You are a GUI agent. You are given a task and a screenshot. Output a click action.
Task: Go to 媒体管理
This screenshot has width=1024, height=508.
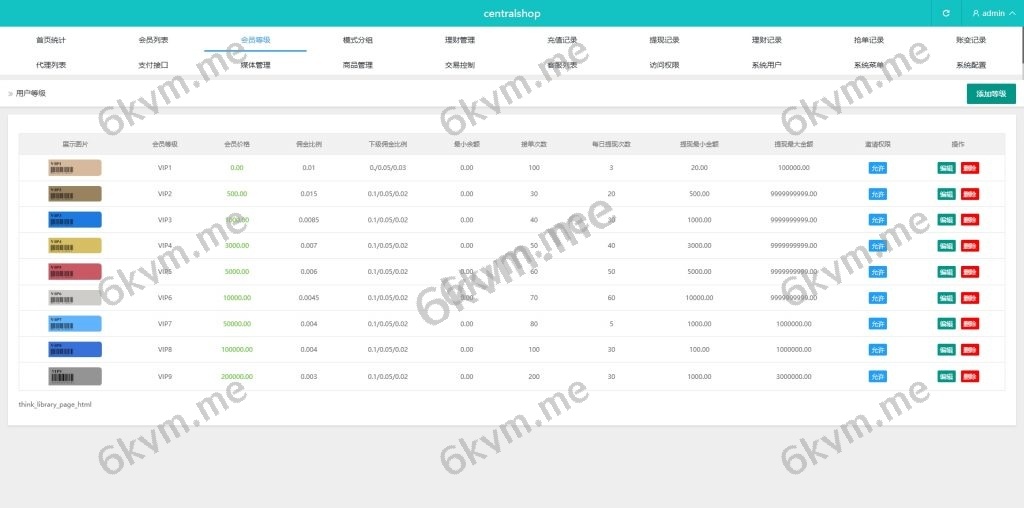(255, 65)
